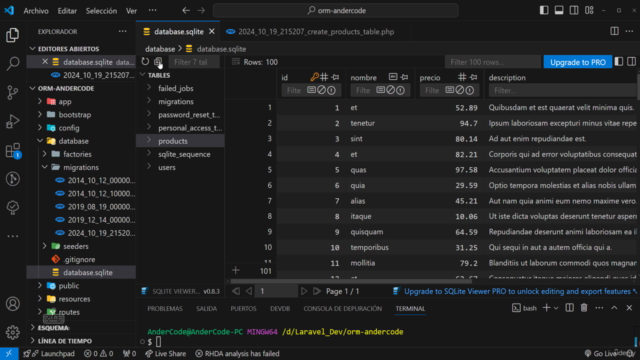Viewport: 640px width, 360px height.
Task: Toggle not-null filter on nombre column
Action: point(400,90)
